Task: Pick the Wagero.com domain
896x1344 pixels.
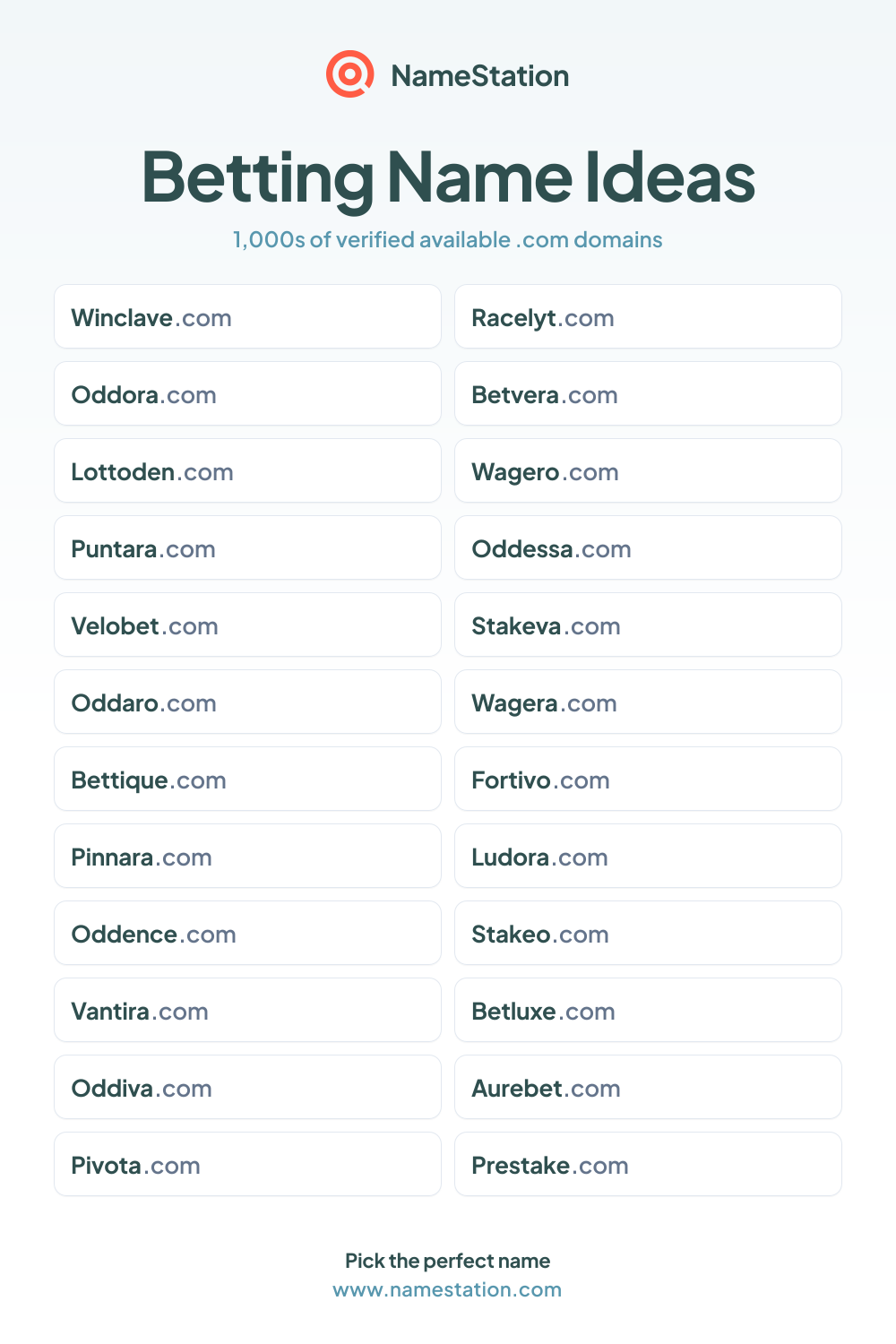Action: point(648,470)
